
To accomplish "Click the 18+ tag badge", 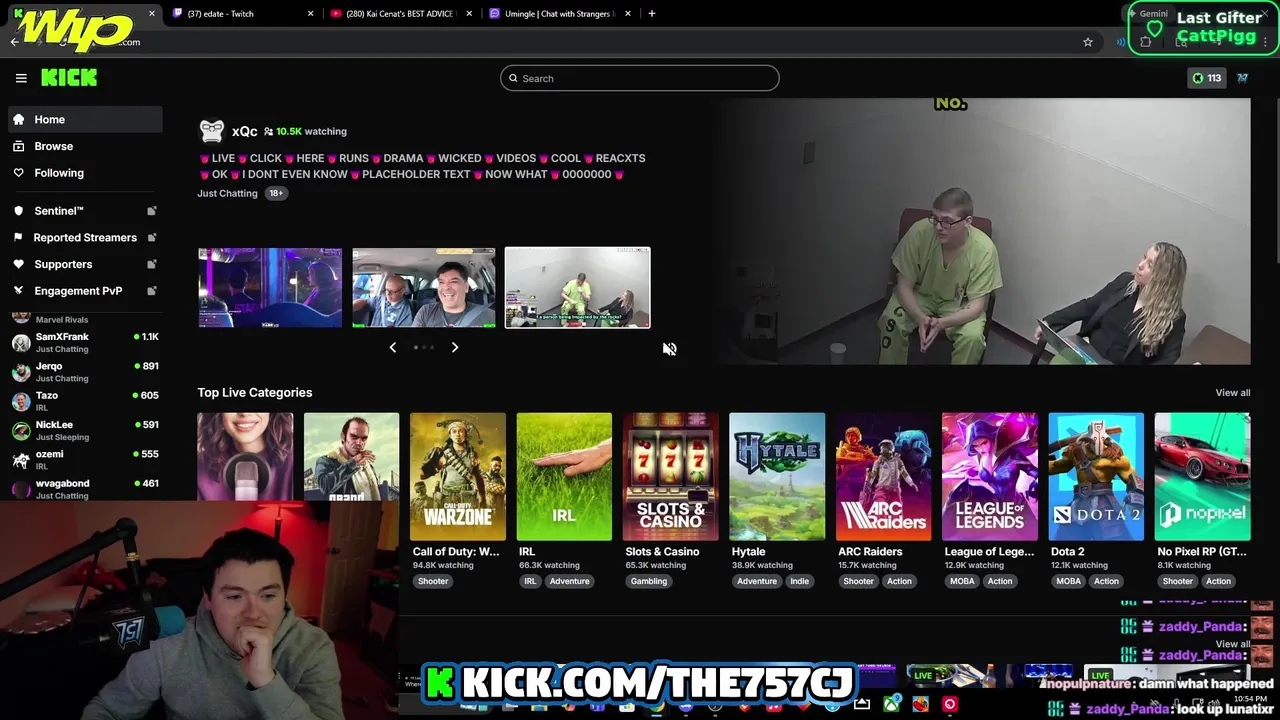I will pyautogui.click(x=276, y=193).
